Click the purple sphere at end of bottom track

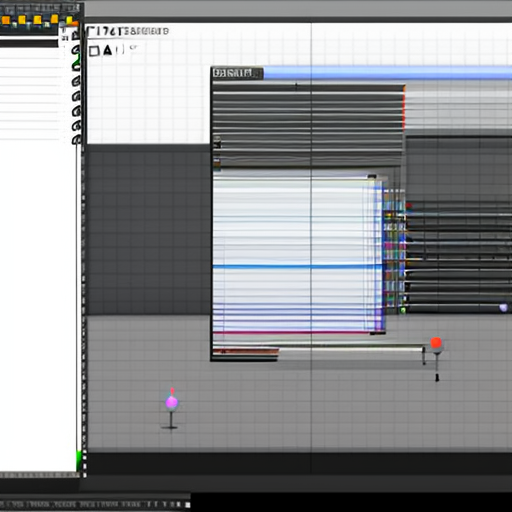pos(503,308)
